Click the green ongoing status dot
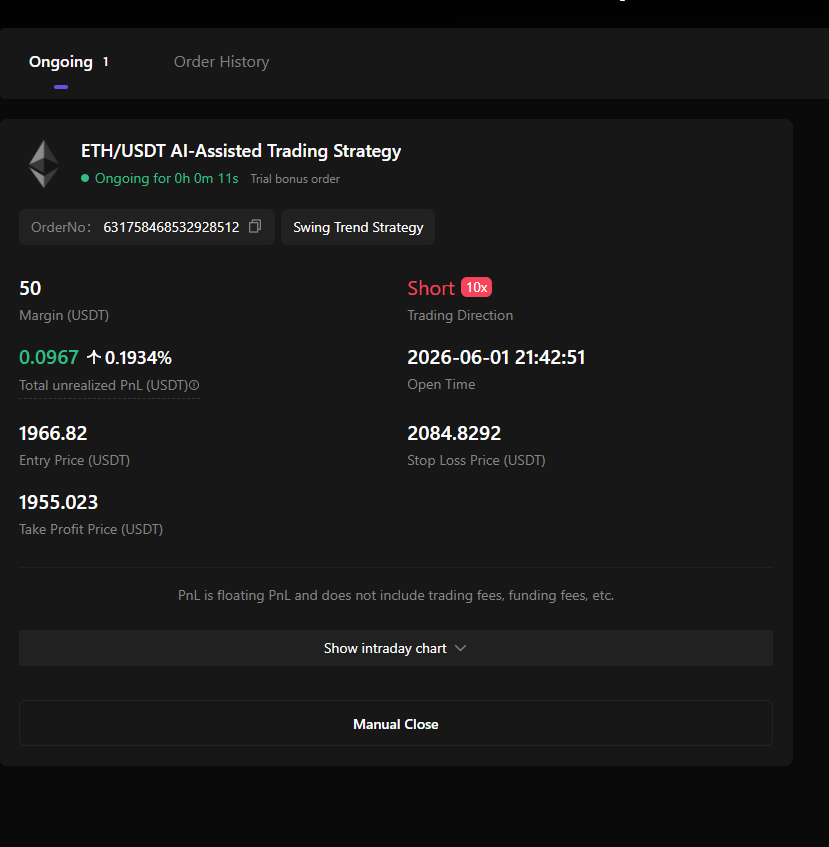The width and height of the screenshot is (829, 847). coord(85,178)
